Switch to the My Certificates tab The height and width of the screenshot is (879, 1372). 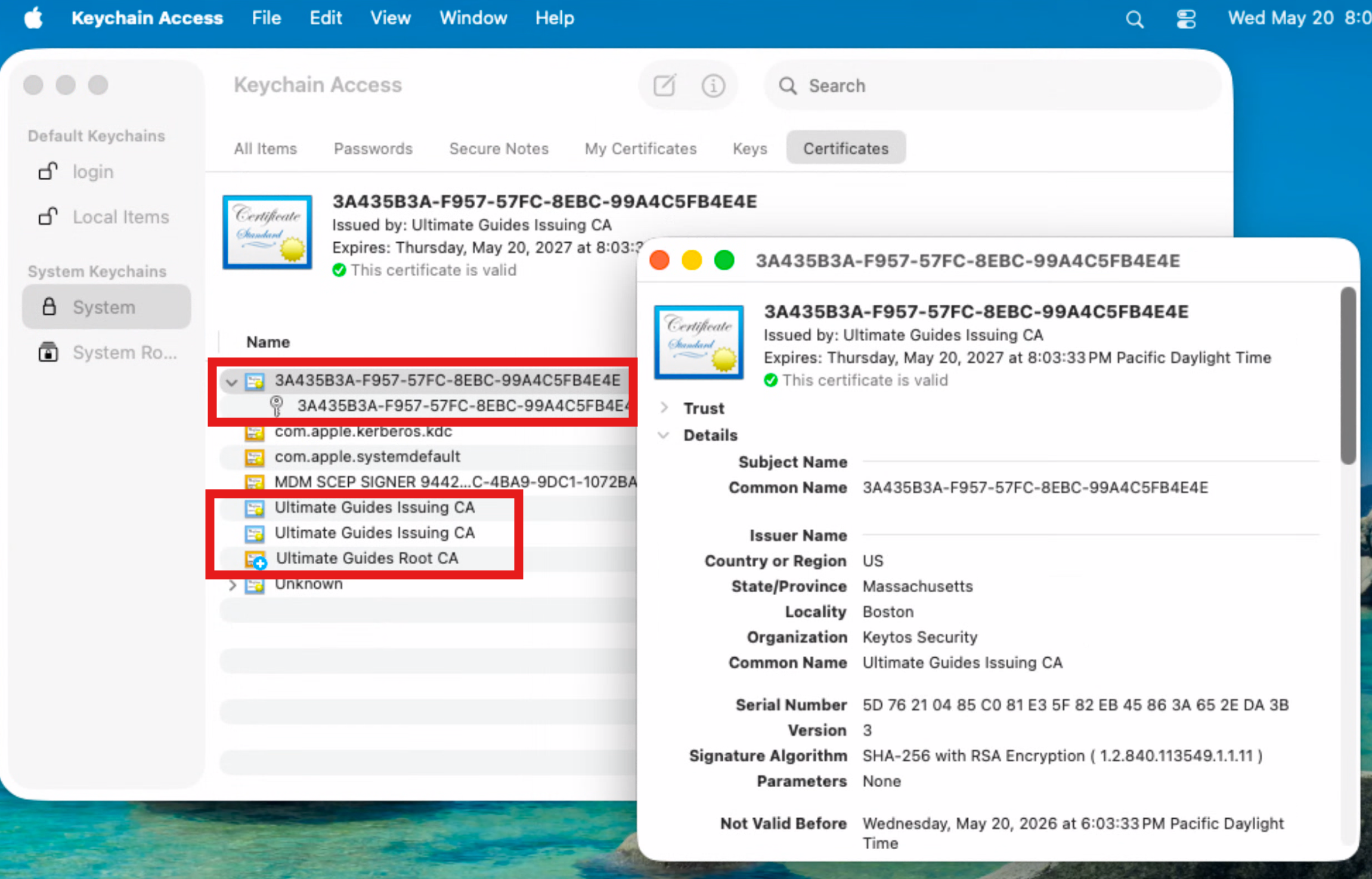tap(640, 148)
